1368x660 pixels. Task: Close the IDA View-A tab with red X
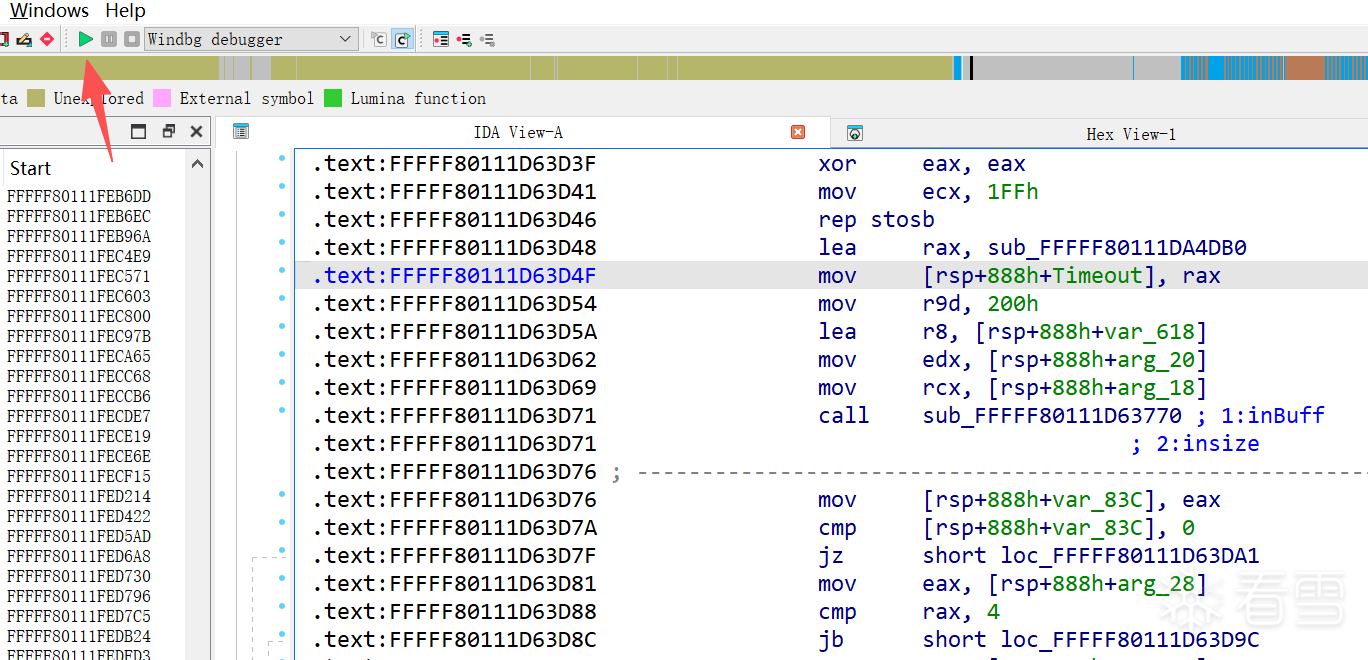click(798, 132)
